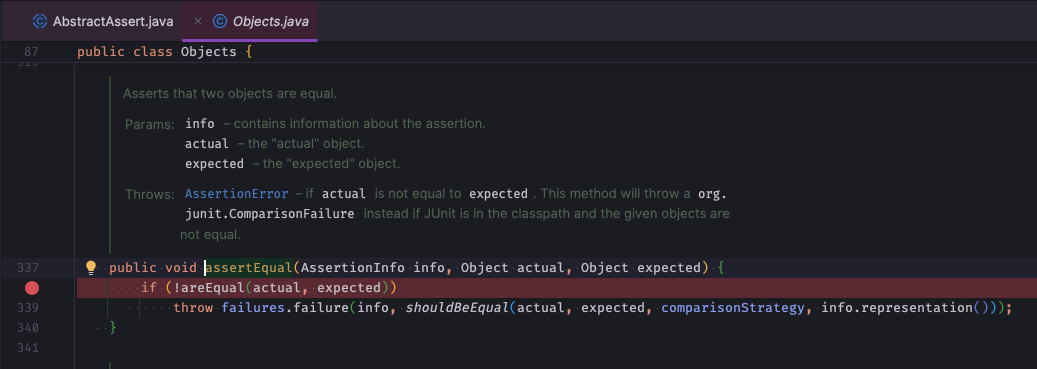1037x369 pixels.
Task: Open the yellow lightbulb quick-fix icon
Action: (x=91, y=268)
